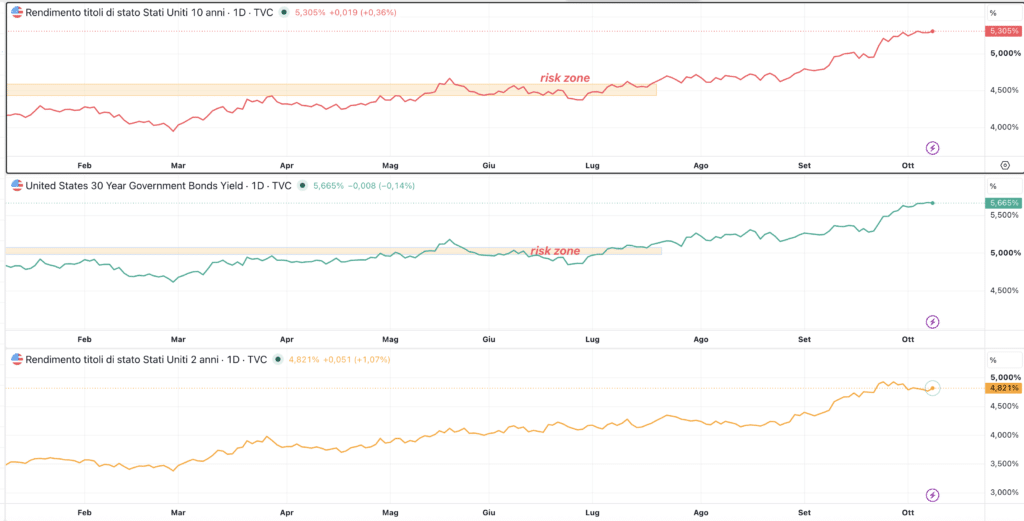
Task: Click 'Ago' on the 2 anni time axis
Action: (701, 514)
